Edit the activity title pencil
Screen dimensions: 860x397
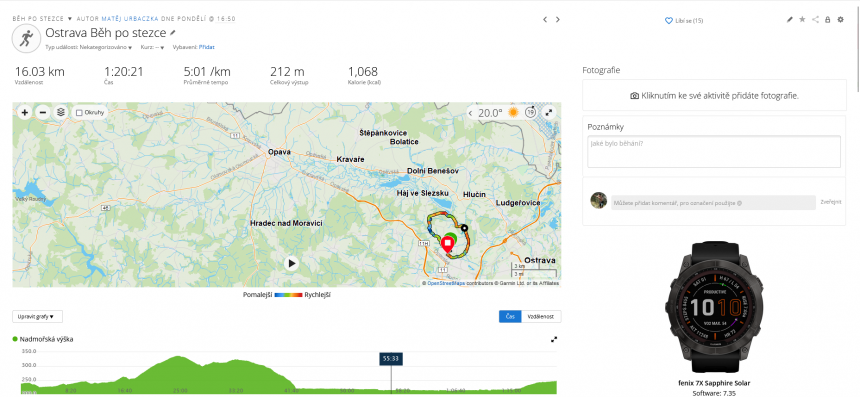pos(173,33)
